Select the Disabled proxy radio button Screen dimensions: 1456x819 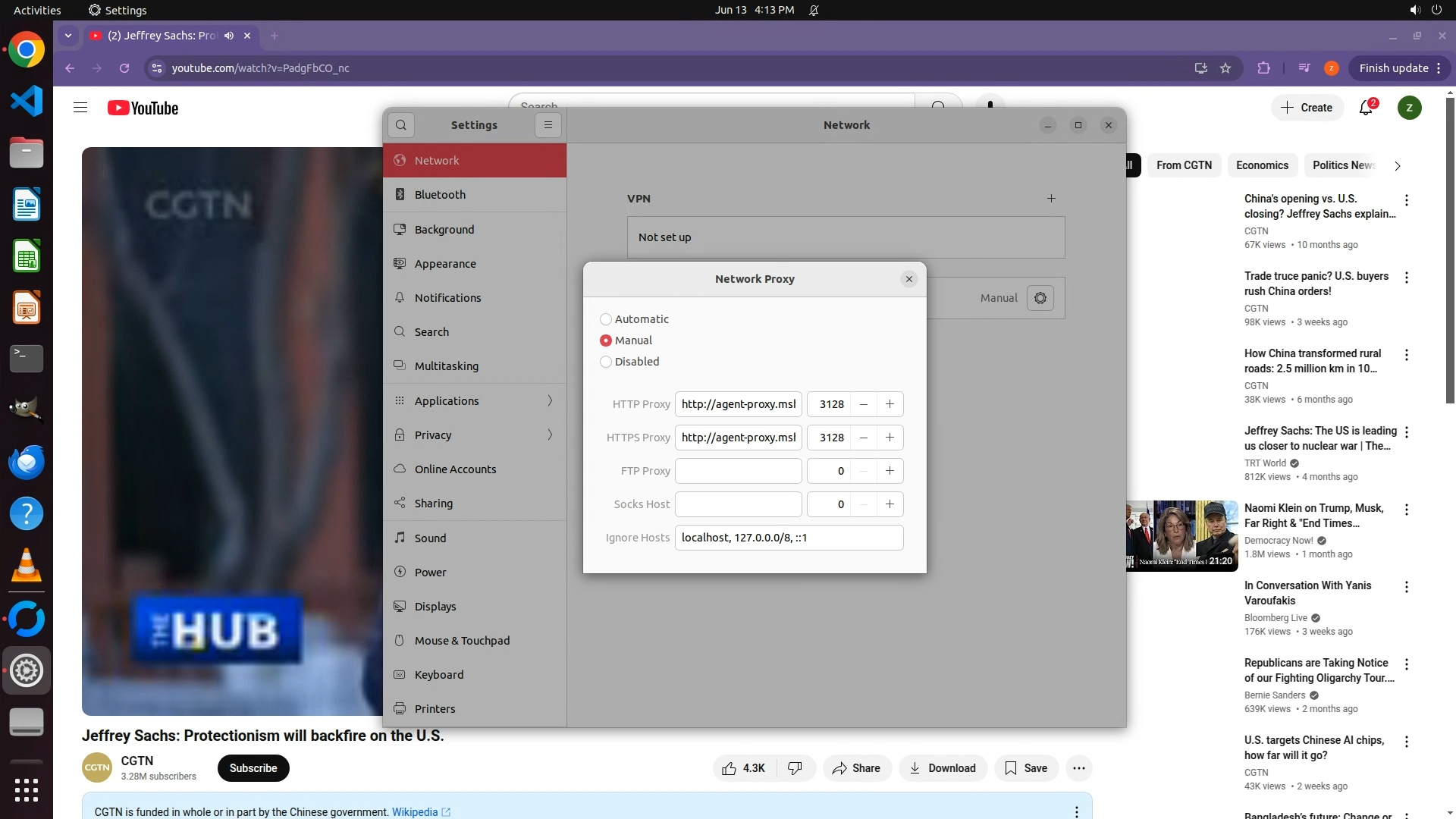pyautogui.click(x=606, y=362)
